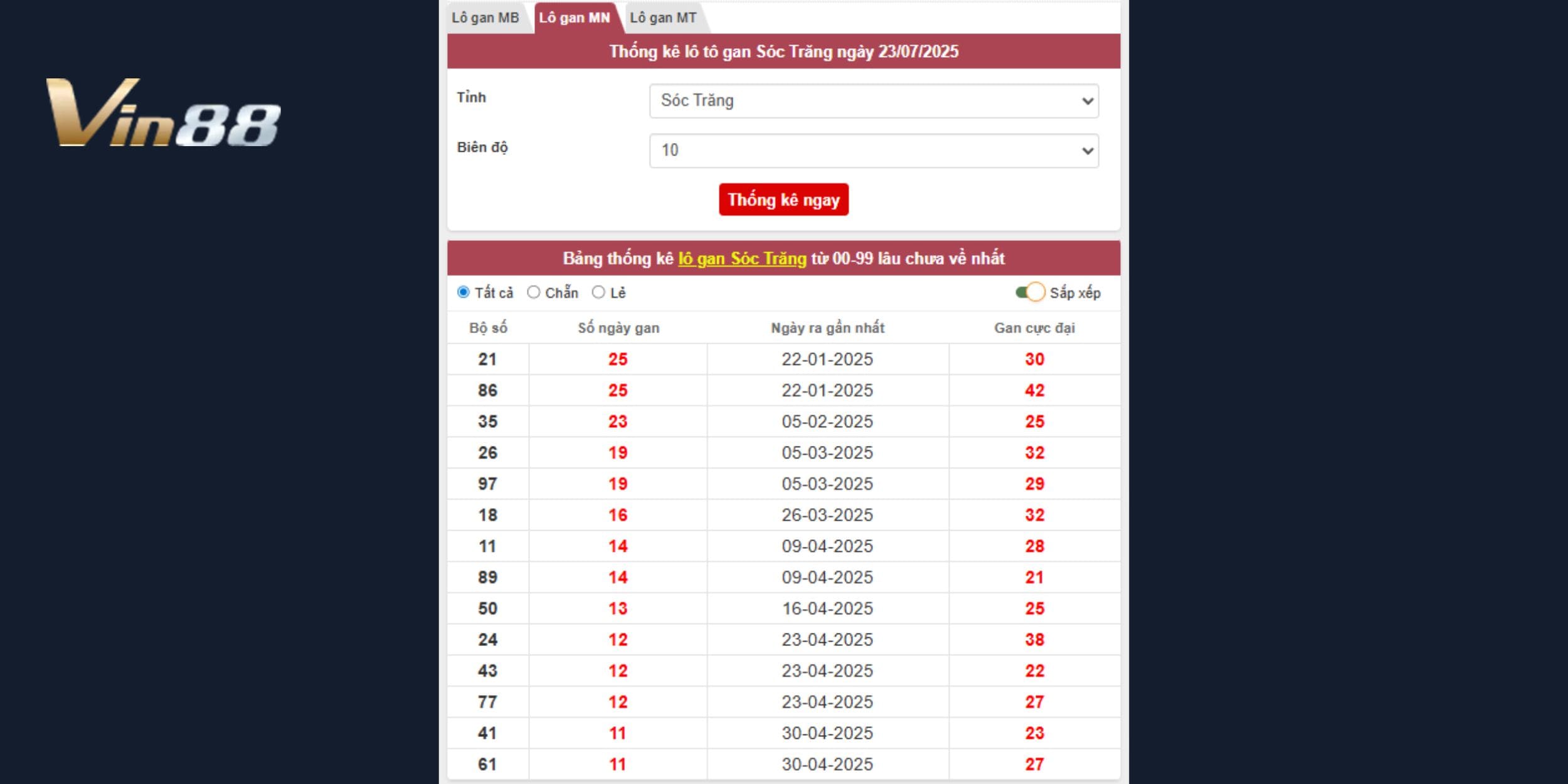Image resolution: width=1568 pixels, height=784 pixels.
Task: Click the Vin88 logo
Action: pyautogui.click(x=163, y=113)
